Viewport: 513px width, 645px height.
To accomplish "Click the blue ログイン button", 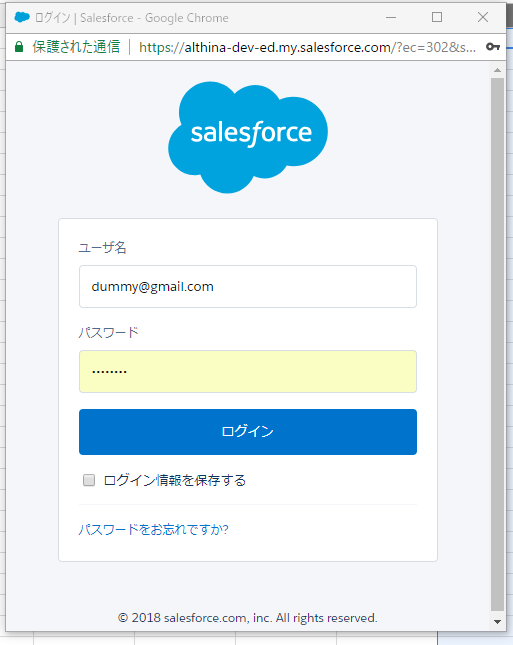I will click(248, 432).
